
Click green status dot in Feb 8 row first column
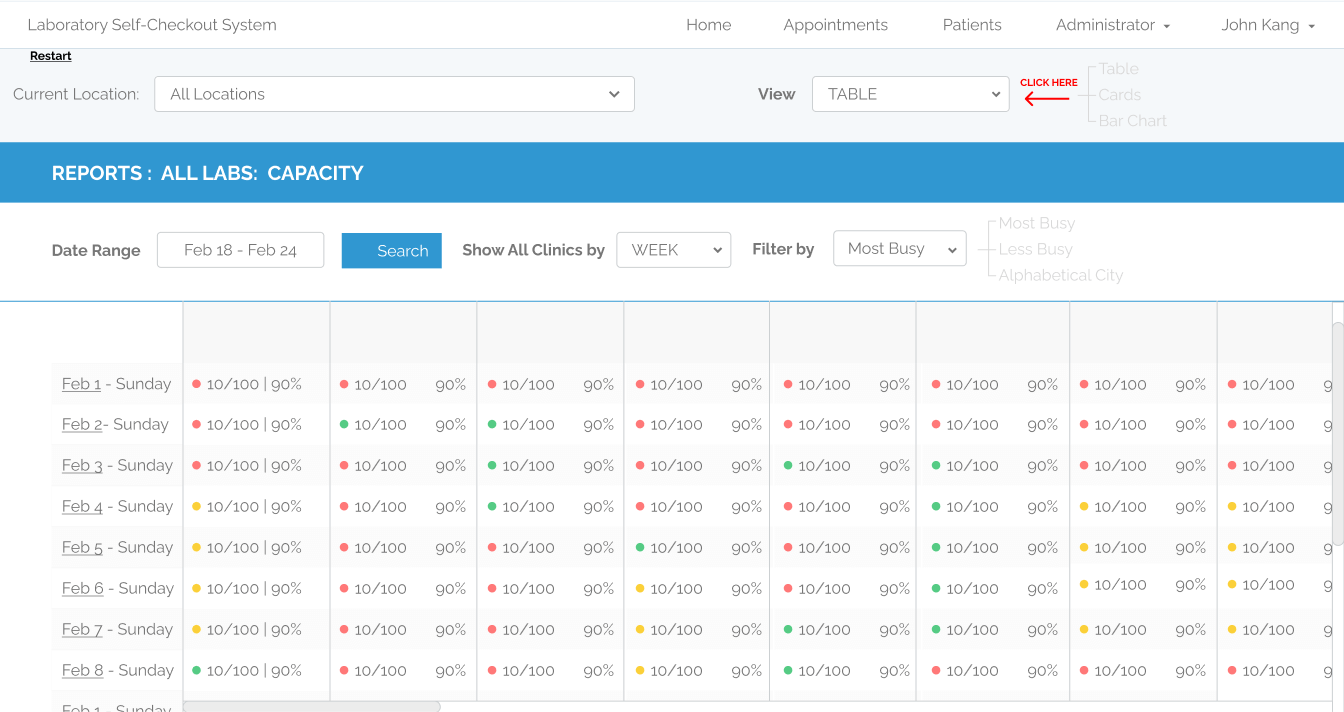click(197, 671)
